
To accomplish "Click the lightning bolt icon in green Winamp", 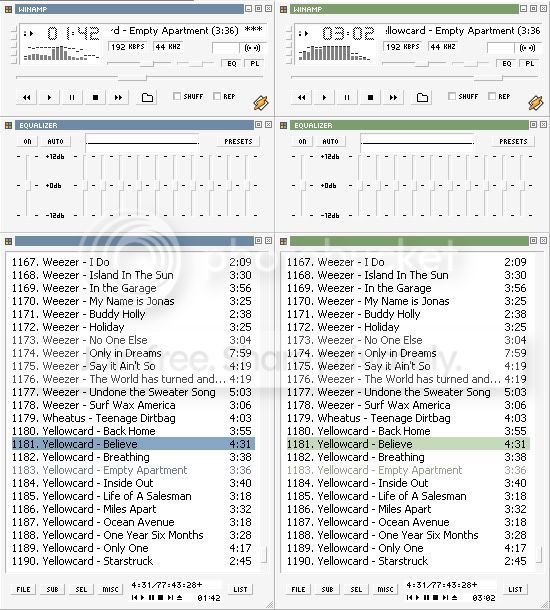I will point(536,102).
